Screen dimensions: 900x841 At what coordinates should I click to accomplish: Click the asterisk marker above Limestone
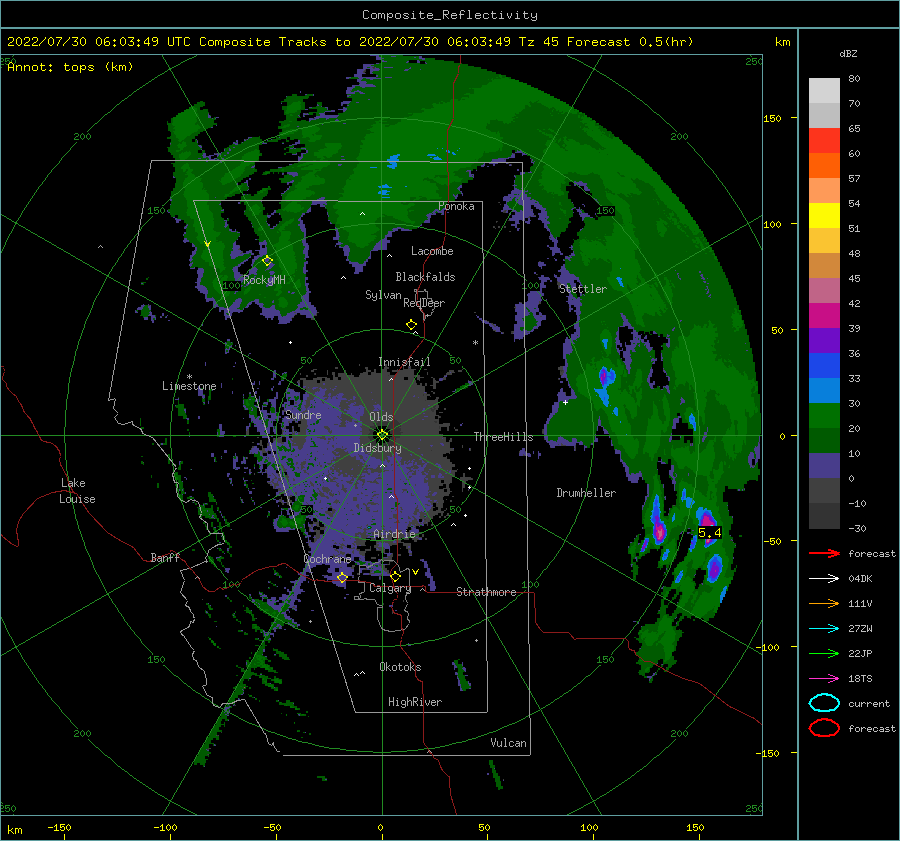[189, 377]
